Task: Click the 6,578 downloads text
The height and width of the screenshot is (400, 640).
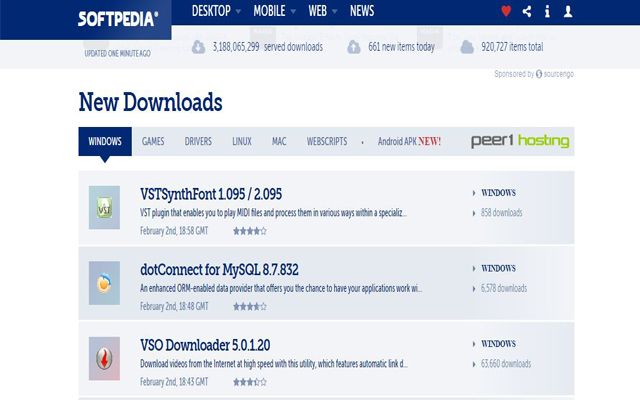Action: (504, 288)
